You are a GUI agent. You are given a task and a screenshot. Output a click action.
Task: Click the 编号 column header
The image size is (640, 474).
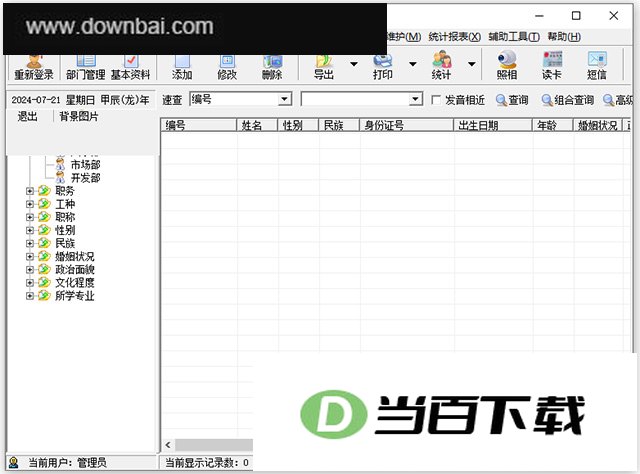click(199, 125)
